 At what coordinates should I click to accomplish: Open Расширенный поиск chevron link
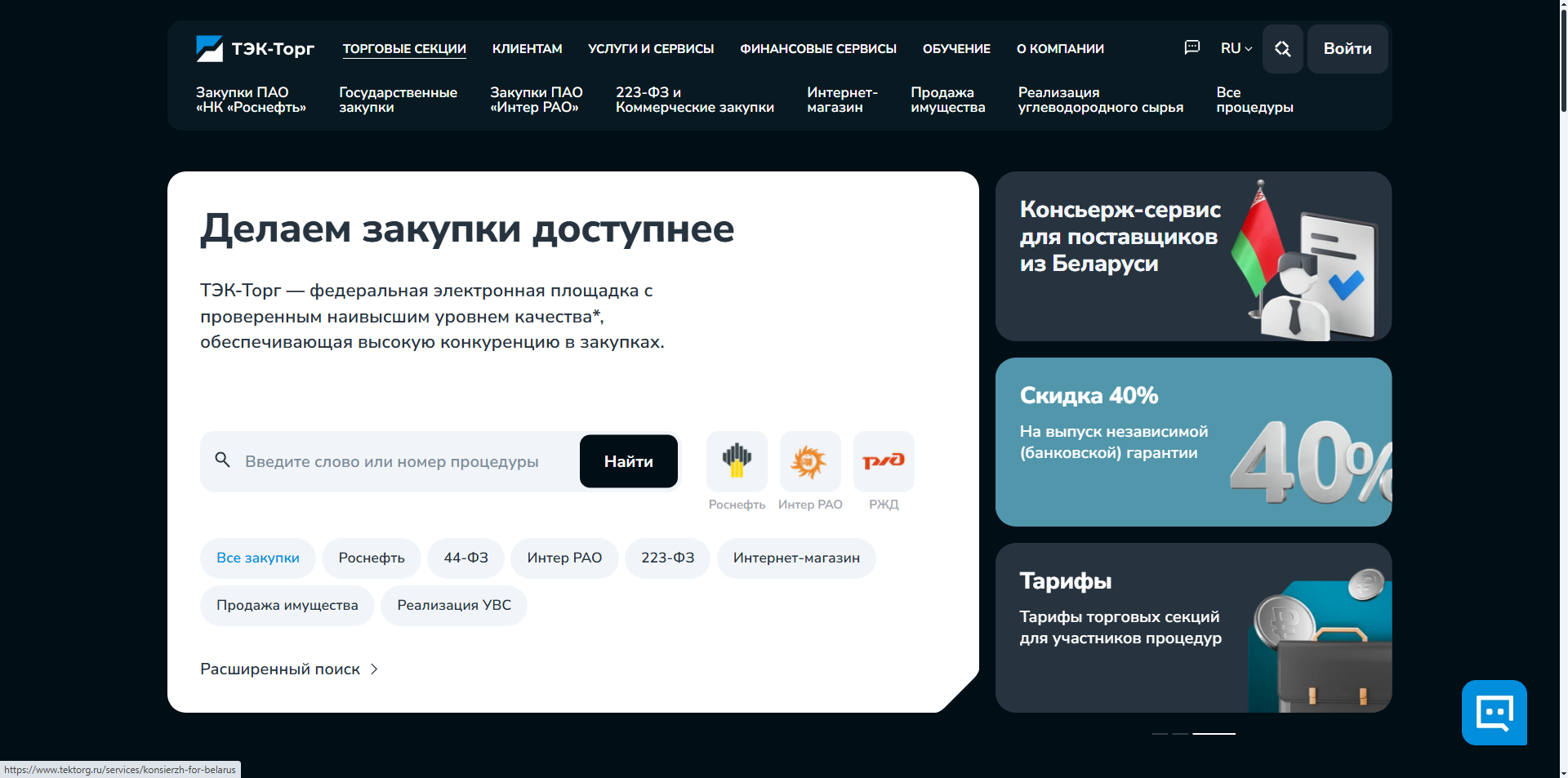(x=289, y=669)
